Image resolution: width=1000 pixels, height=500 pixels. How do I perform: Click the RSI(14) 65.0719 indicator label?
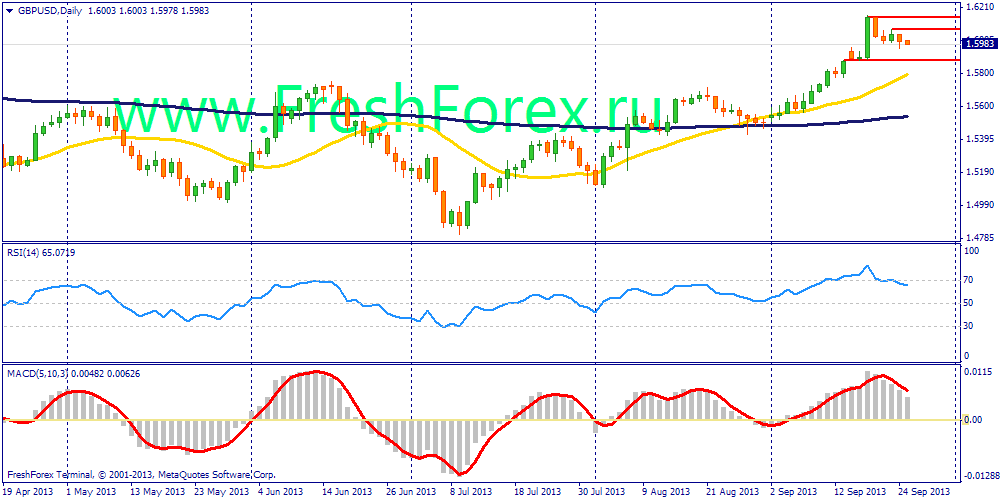(x=41, y=254)
